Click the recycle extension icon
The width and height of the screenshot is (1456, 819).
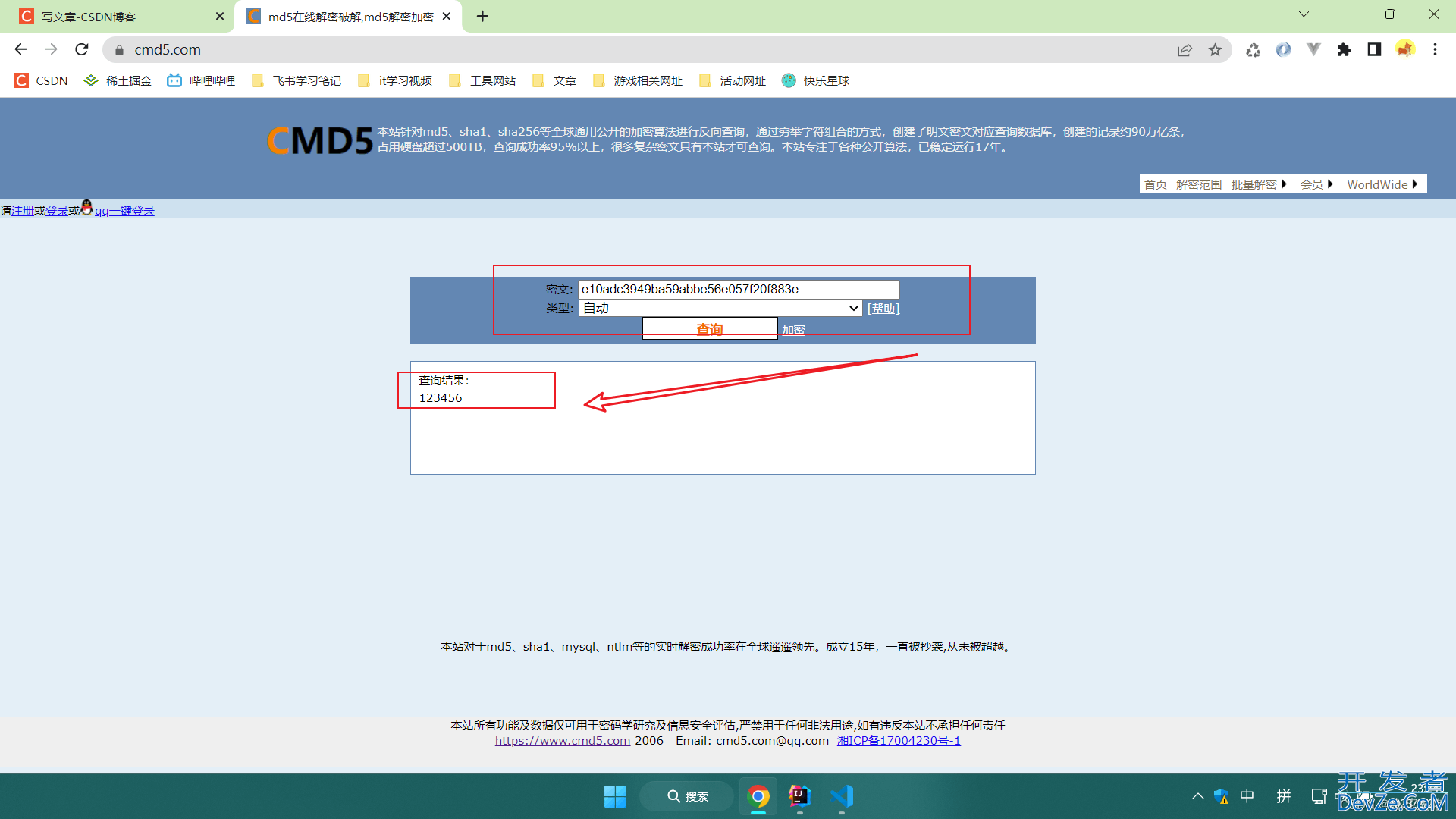(x=1253, y=50)
